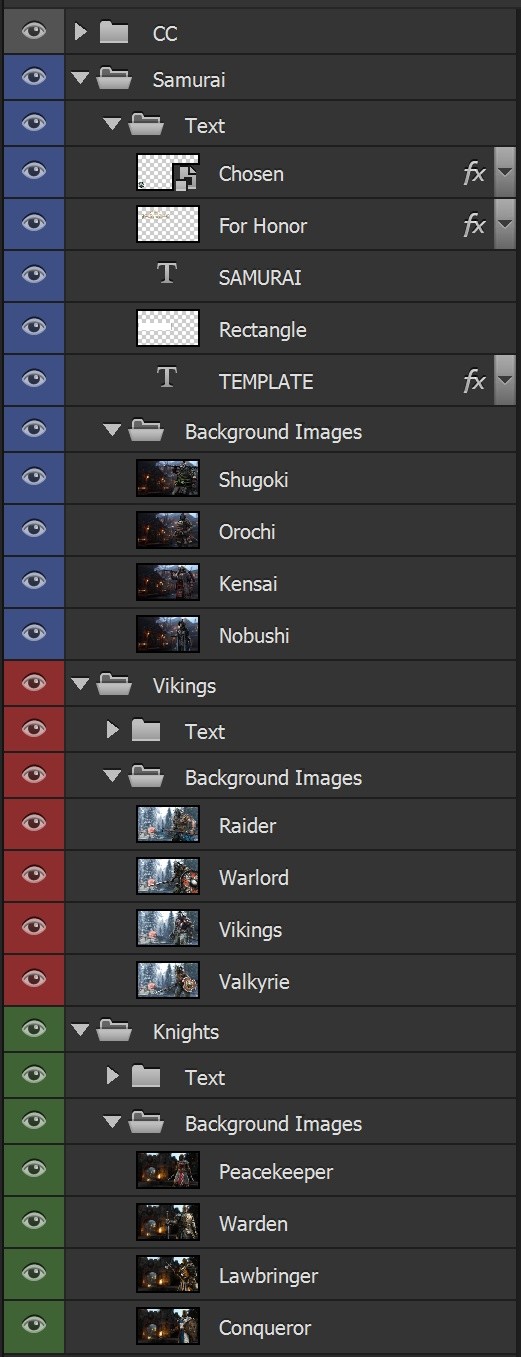
Task: Collapse Samurai Background Images folder
Action: (112, 431)
